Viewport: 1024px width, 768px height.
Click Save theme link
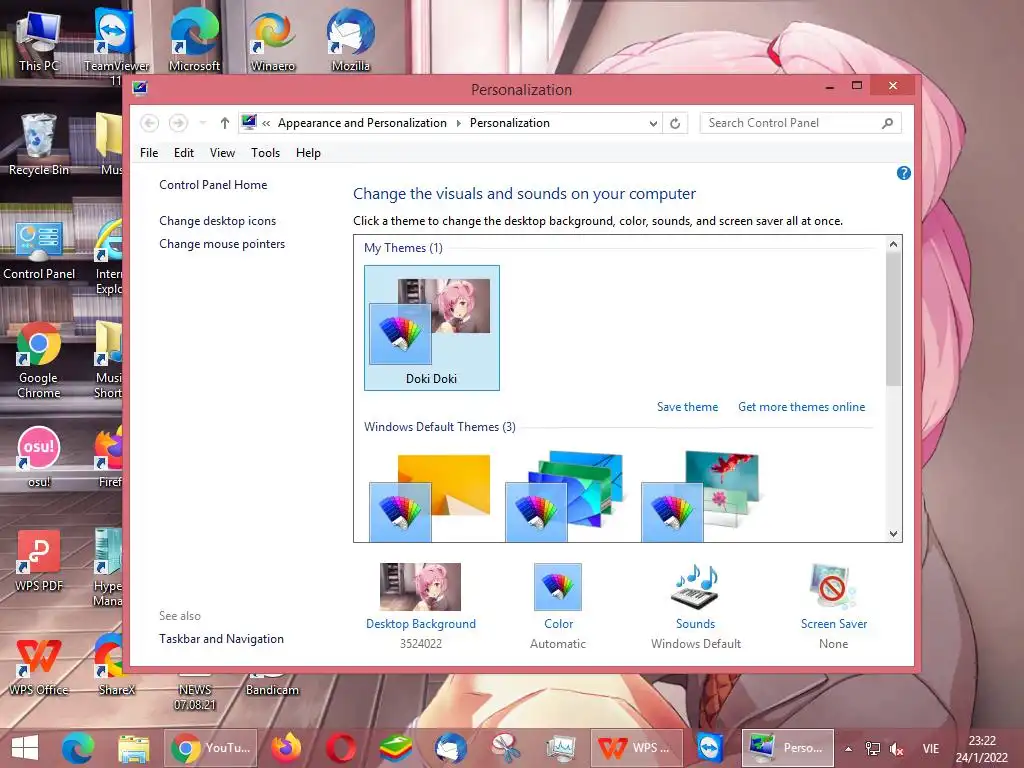click(687, 407)
